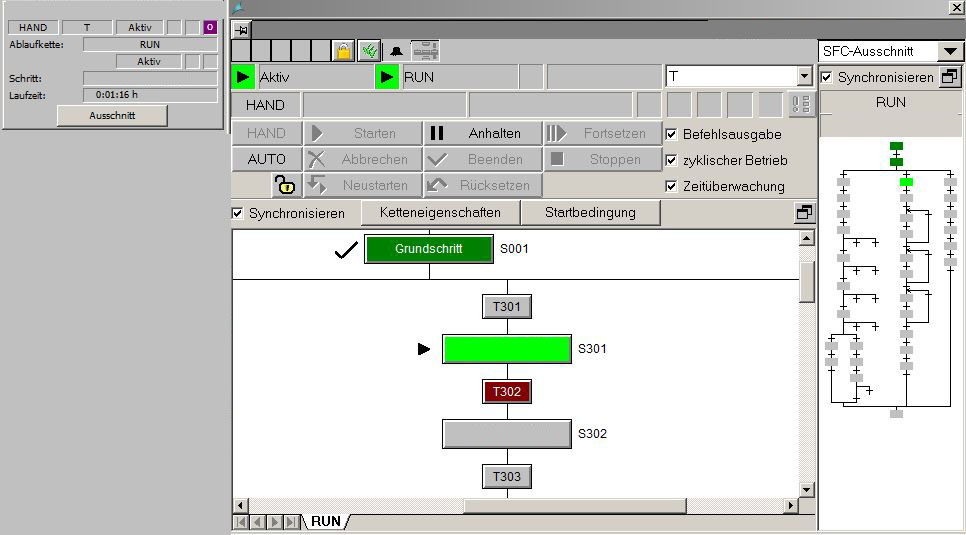Toggle Synchronisieren checkbox in overview panel
The width and height of the screenshot is (966, 535).
click(827, 77)
